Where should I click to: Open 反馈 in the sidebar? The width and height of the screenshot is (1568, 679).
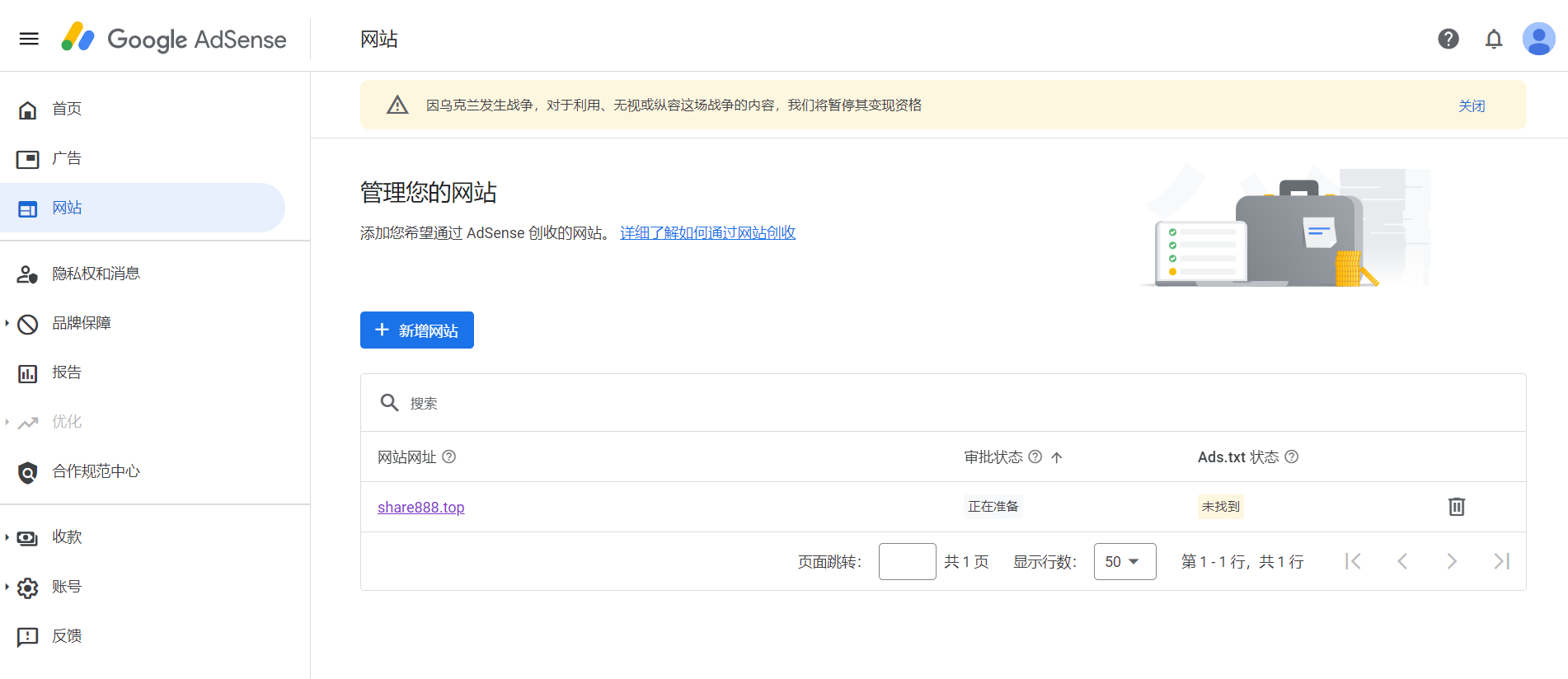pos(142,636)
